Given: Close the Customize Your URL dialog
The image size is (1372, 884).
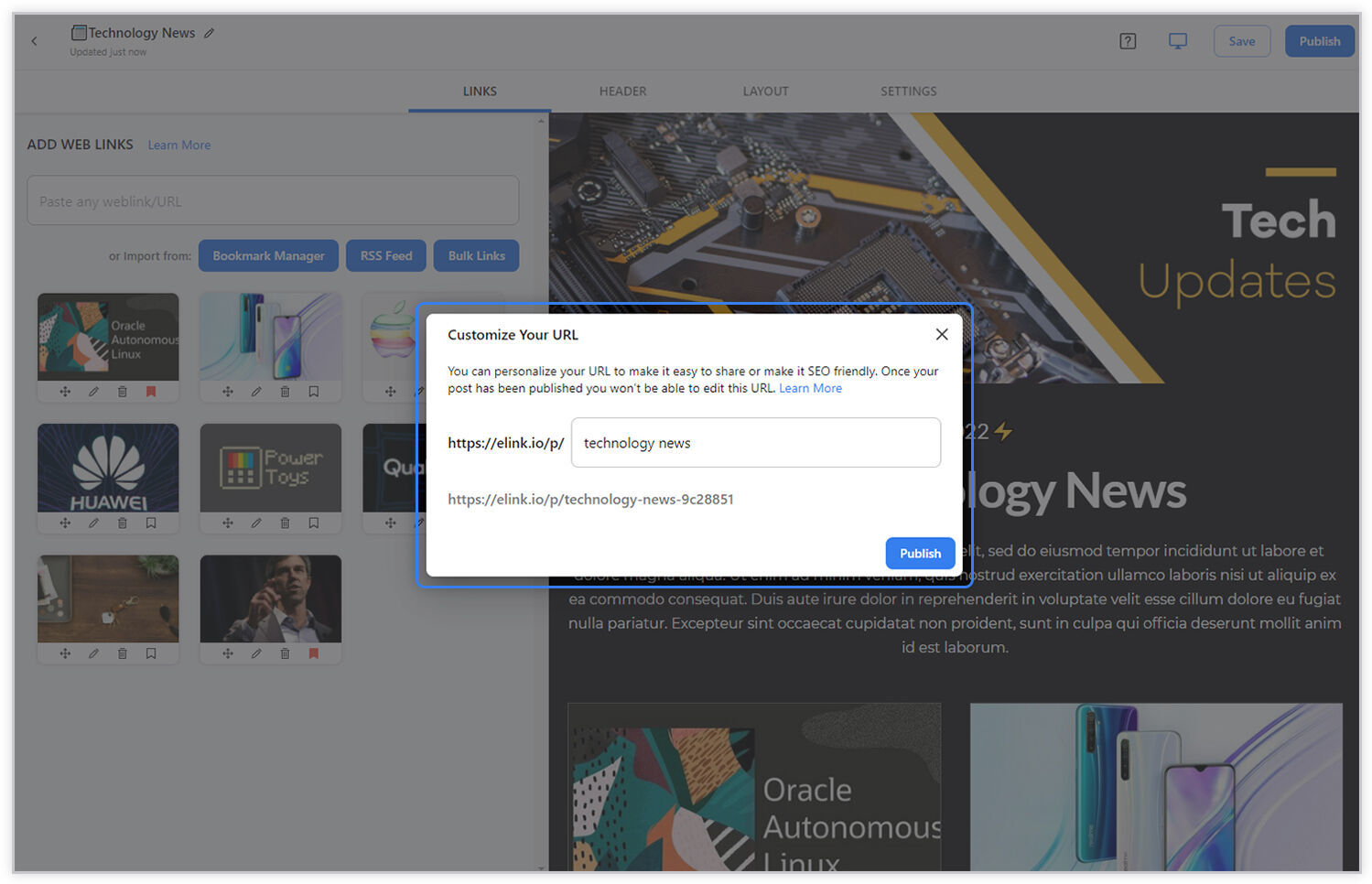Looking at the screenshot, I should pos(941,335).
